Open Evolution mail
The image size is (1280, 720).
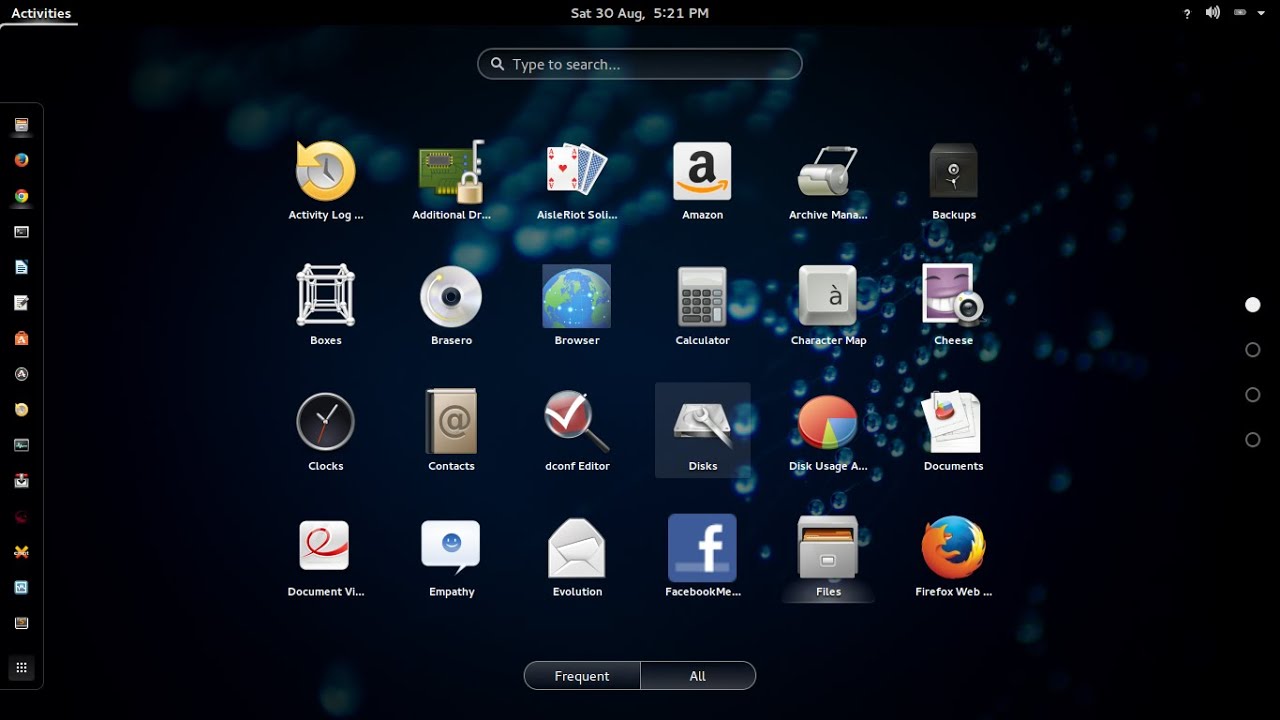(x=577, y=557)
